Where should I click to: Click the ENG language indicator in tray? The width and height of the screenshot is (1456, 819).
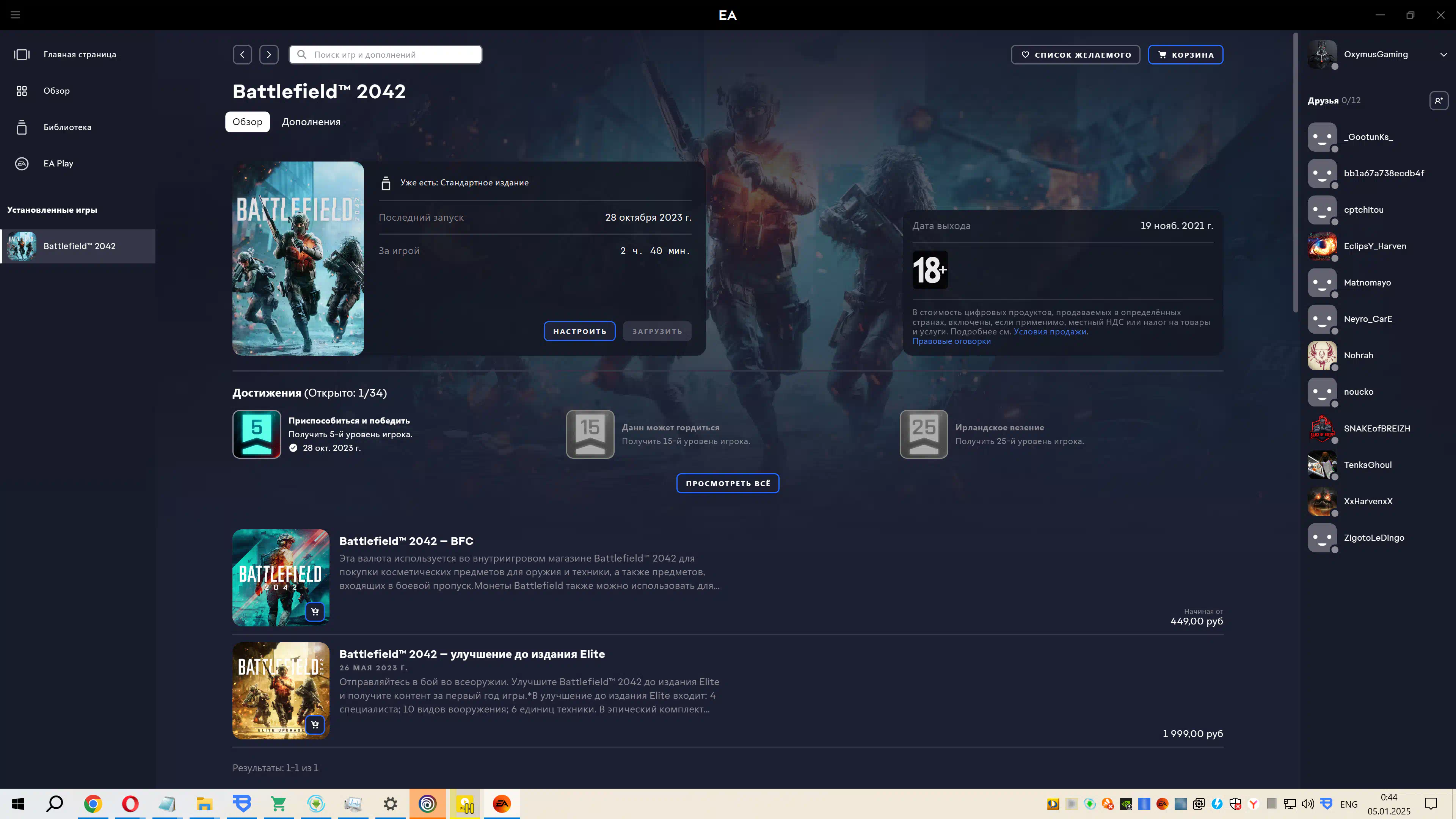[x=1349, y=804]
